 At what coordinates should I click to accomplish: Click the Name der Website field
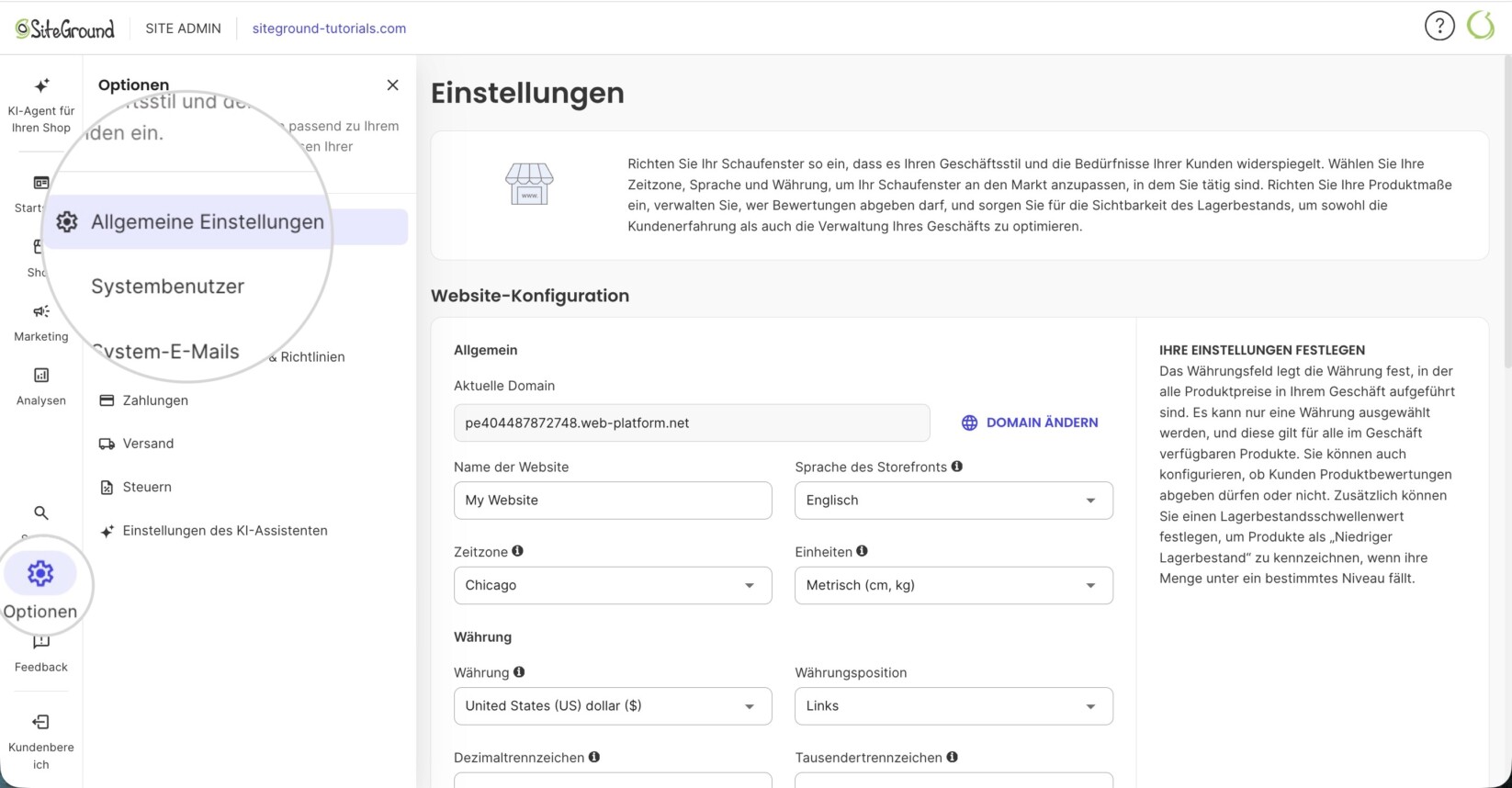613,501
